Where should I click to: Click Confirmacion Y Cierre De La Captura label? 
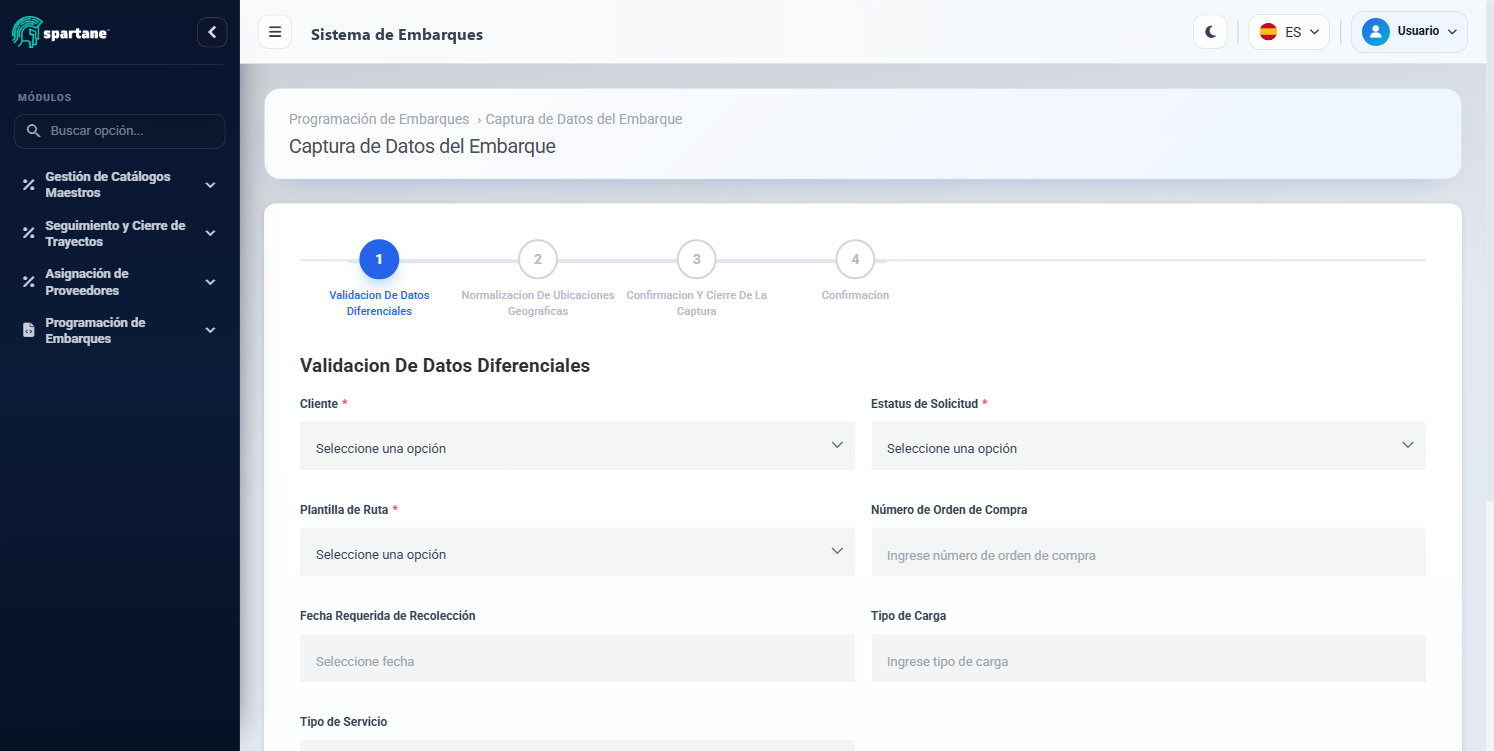click(697, 303)
